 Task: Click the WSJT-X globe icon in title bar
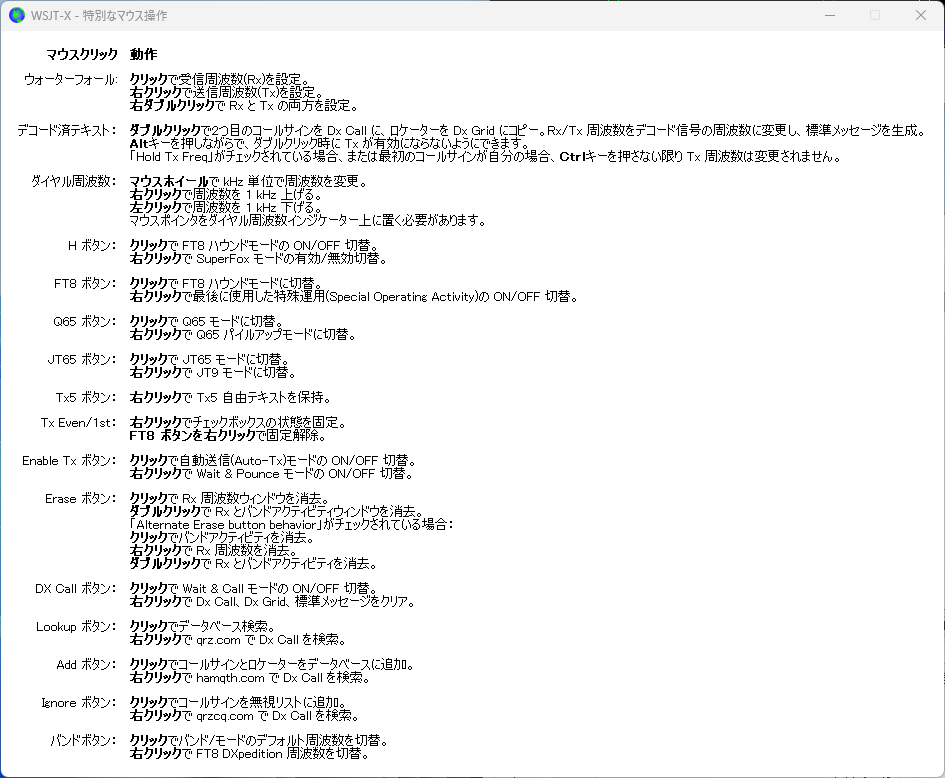(17, 15)
